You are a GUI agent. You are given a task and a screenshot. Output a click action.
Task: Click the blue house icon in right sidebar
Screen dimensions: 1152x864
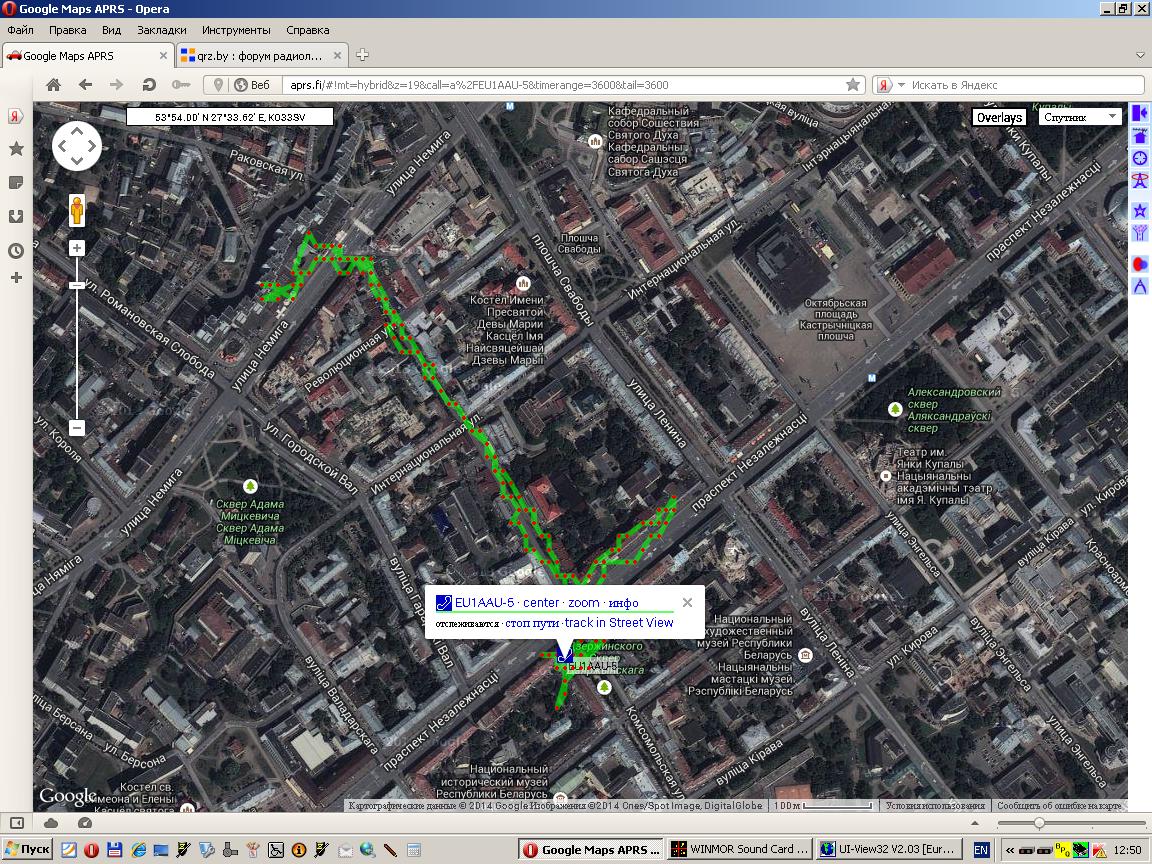[x=1139, y=136]
